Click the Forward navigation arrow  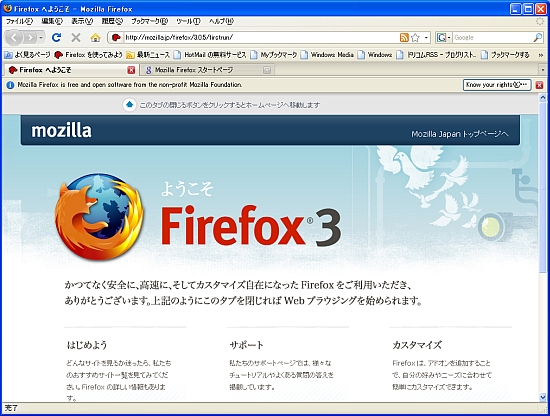coord(31,37)
